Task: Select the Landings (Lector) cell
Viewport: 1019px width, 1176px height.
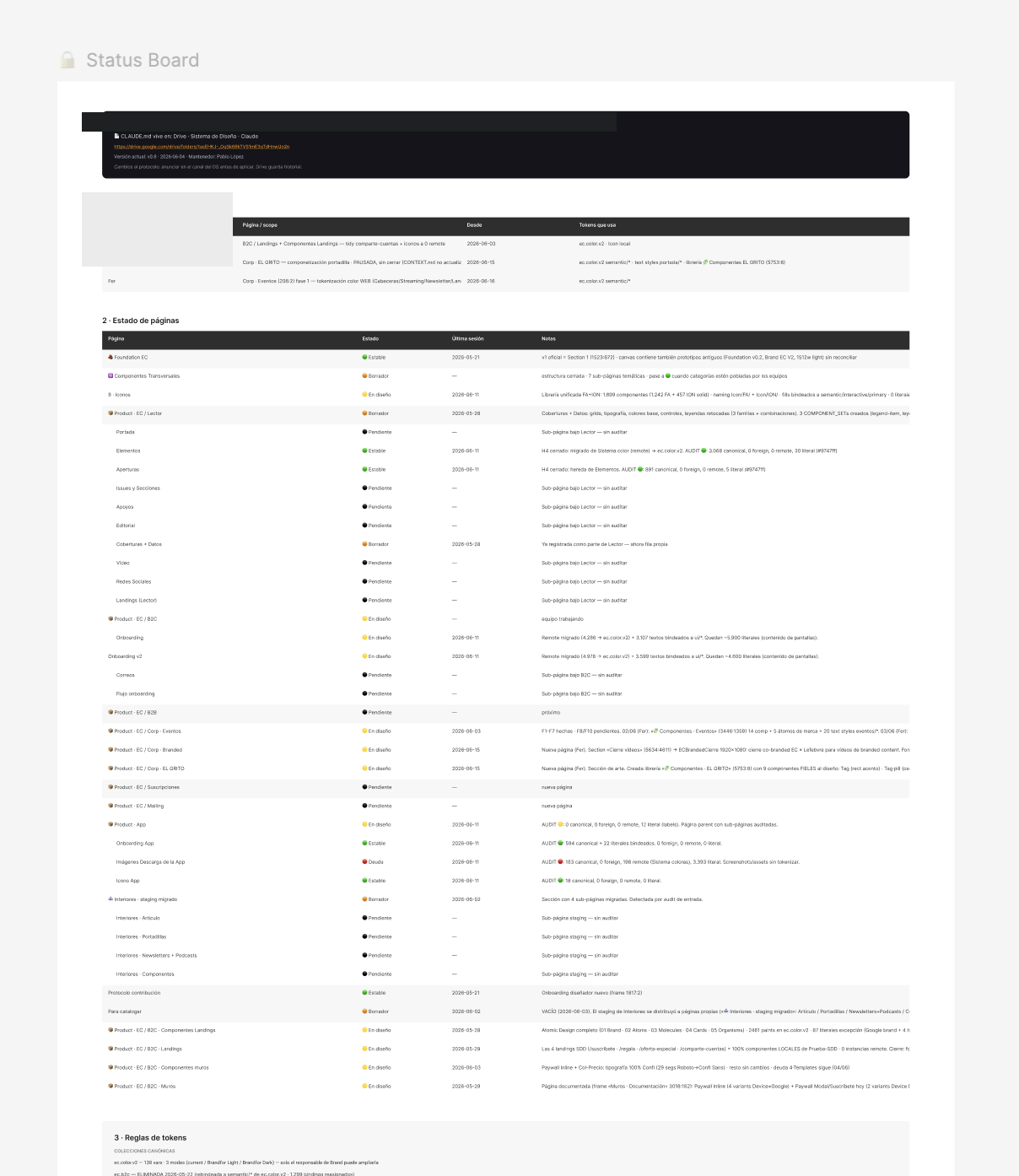Action: click(x=137, y=601)
